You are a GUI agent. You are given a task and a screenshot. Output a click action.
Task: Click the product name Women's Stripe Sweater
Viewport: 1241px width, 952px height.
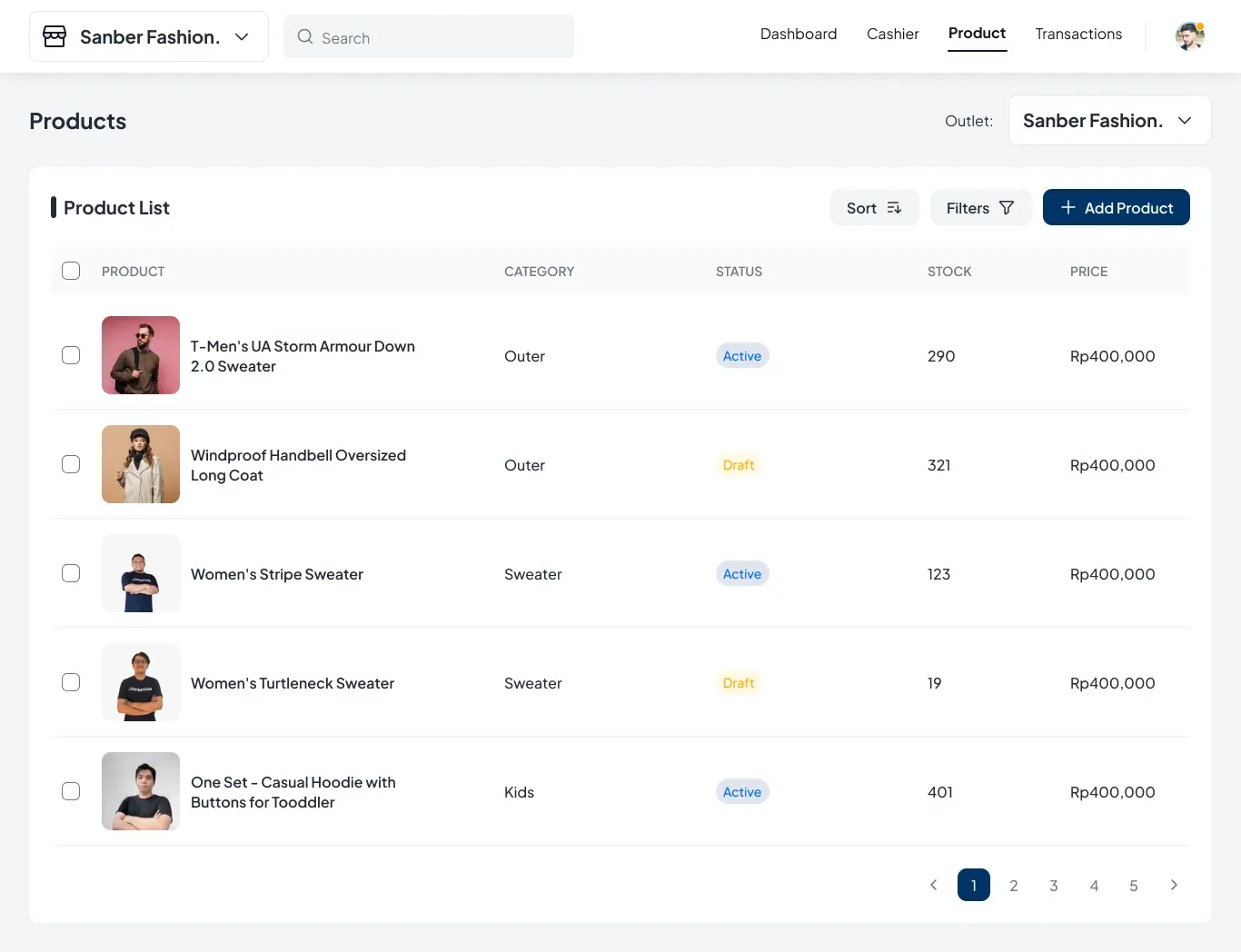(x=277, y=574)
